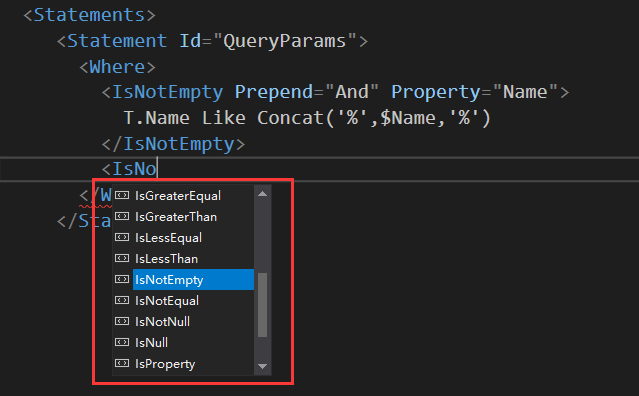
Task: Select IsGreaterEqual text in suggestion list
Action: tap(178, 196)
